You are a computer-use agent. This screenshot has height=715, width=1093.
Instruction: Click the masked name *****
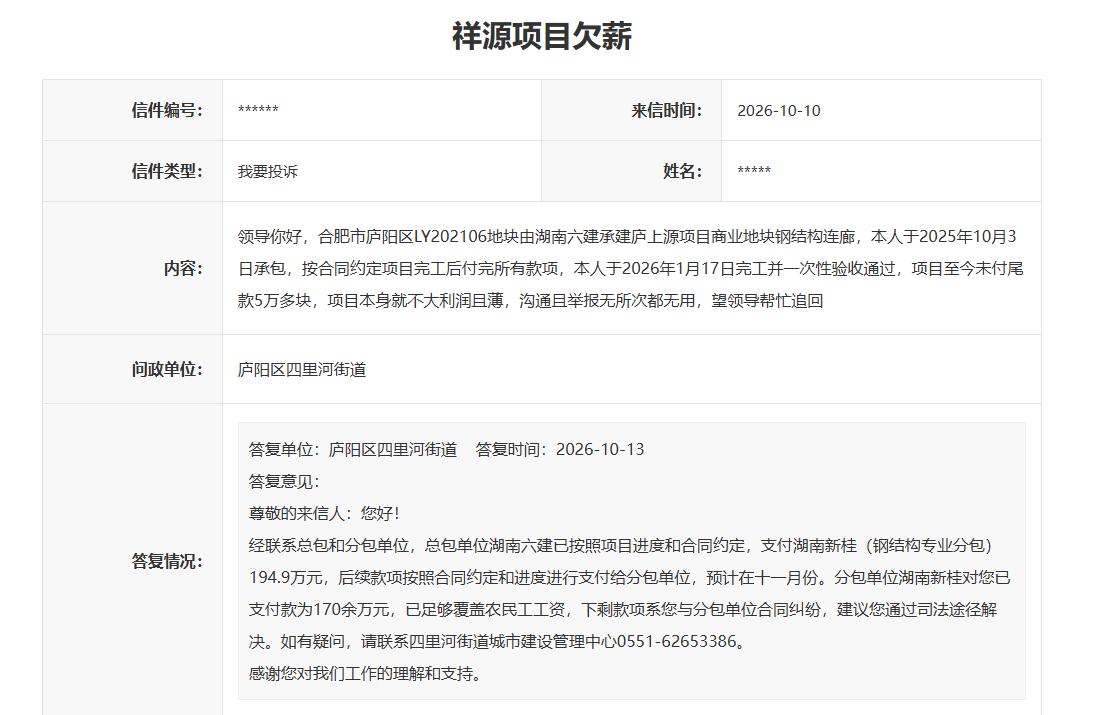tap(754, 171)
